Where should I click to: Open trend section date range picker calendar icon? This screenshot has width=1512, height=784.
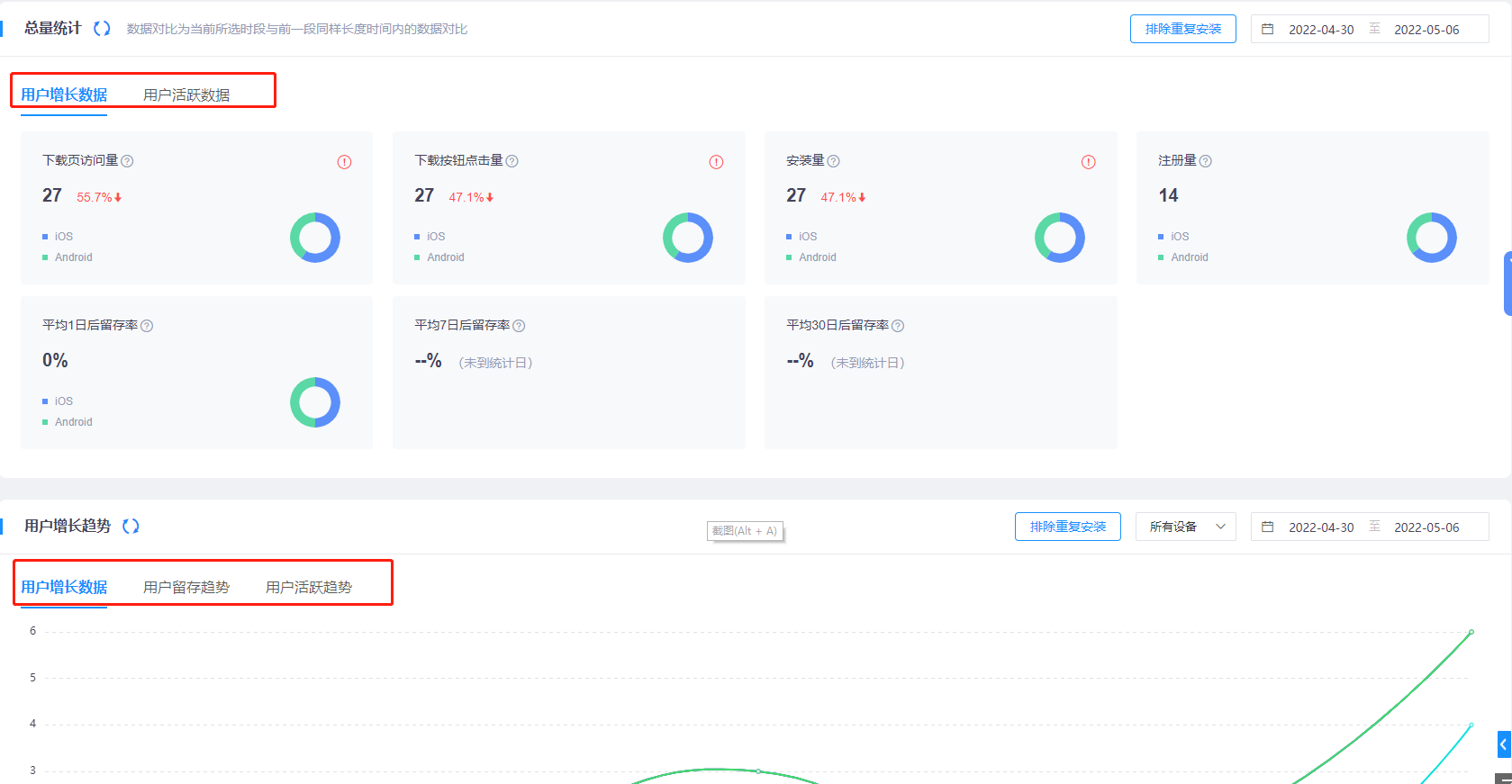point(1267,527)
